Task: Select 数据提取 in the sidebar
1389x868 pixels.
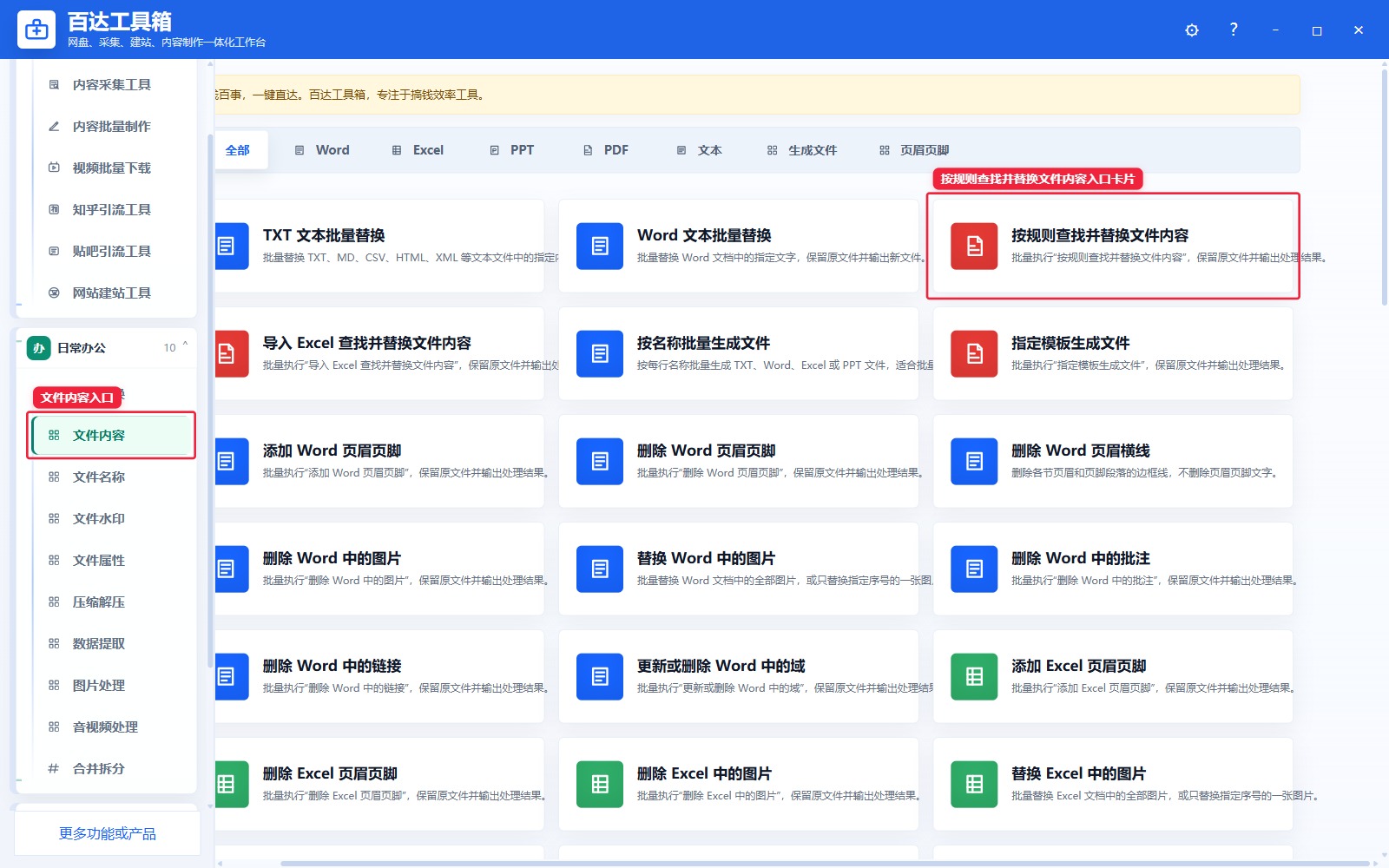Action: point(111,643)
